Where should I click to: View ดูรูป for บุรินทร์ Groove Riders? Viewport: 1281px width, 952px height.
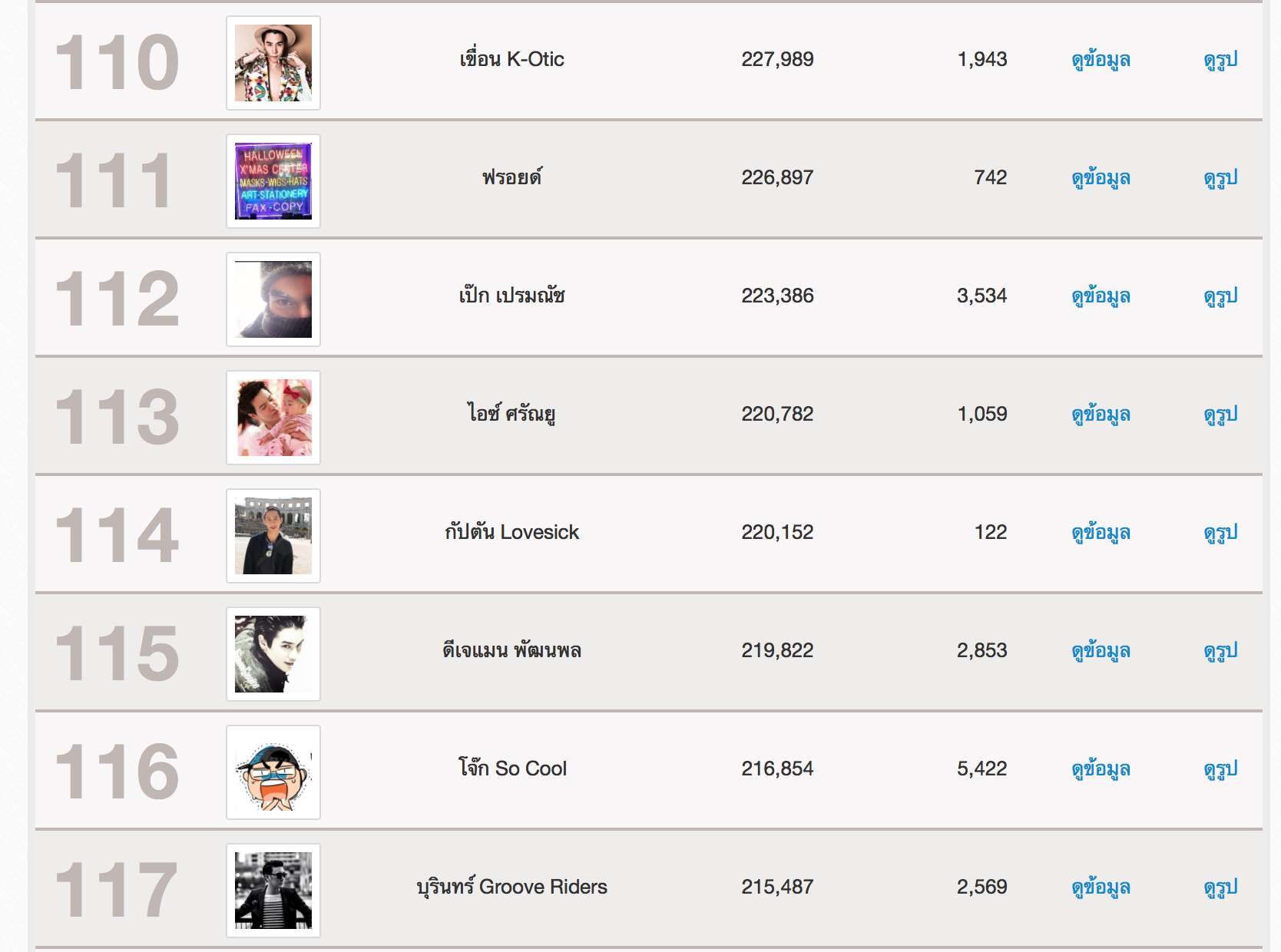point(1220,888)
